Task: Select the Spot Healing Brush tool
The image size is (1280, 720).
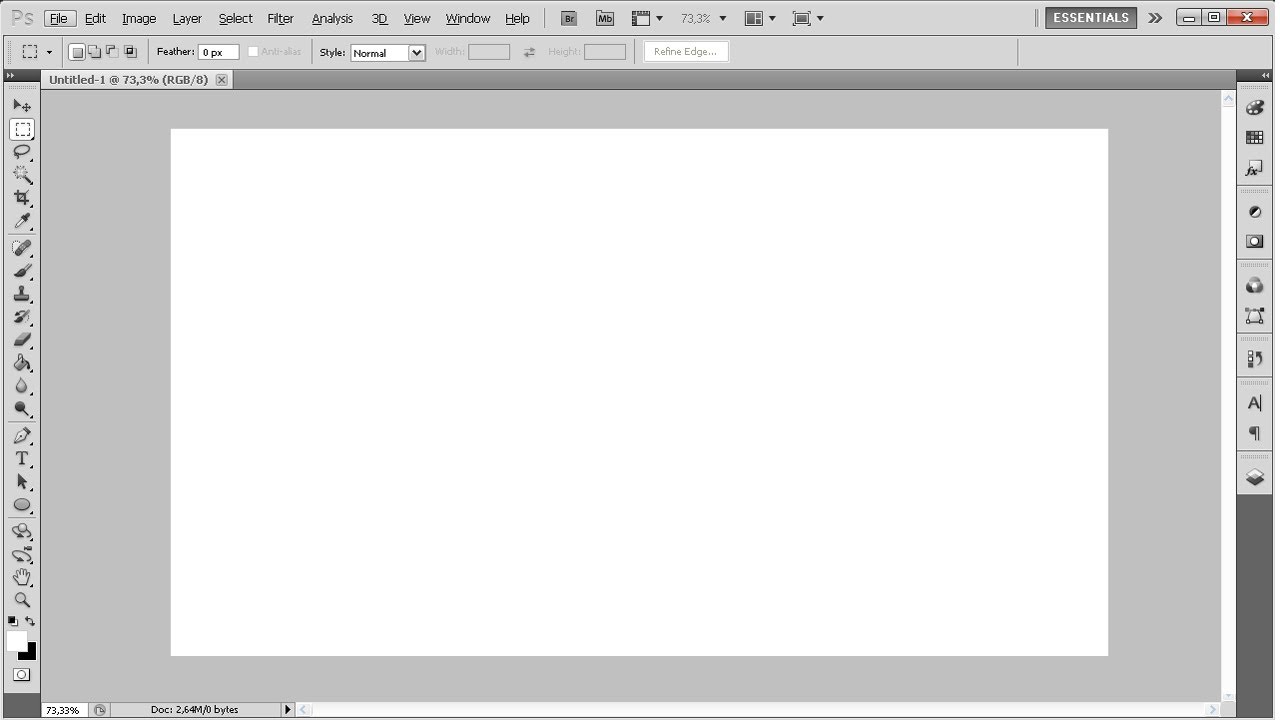Action: click(22, 248)
